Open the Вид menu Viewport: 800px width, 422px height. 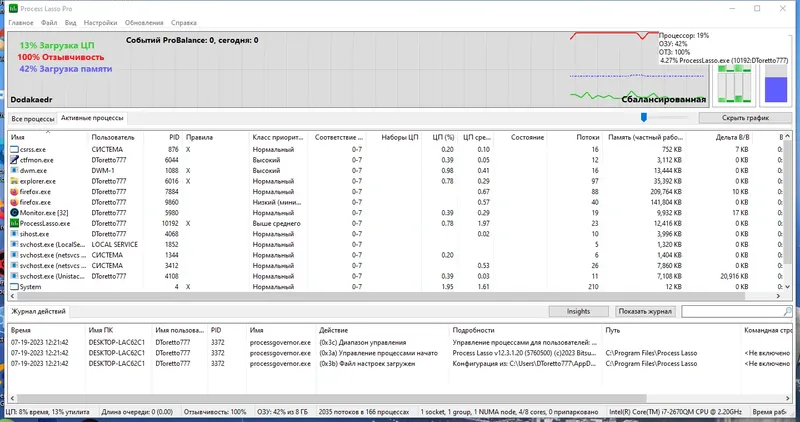[70, 23]
